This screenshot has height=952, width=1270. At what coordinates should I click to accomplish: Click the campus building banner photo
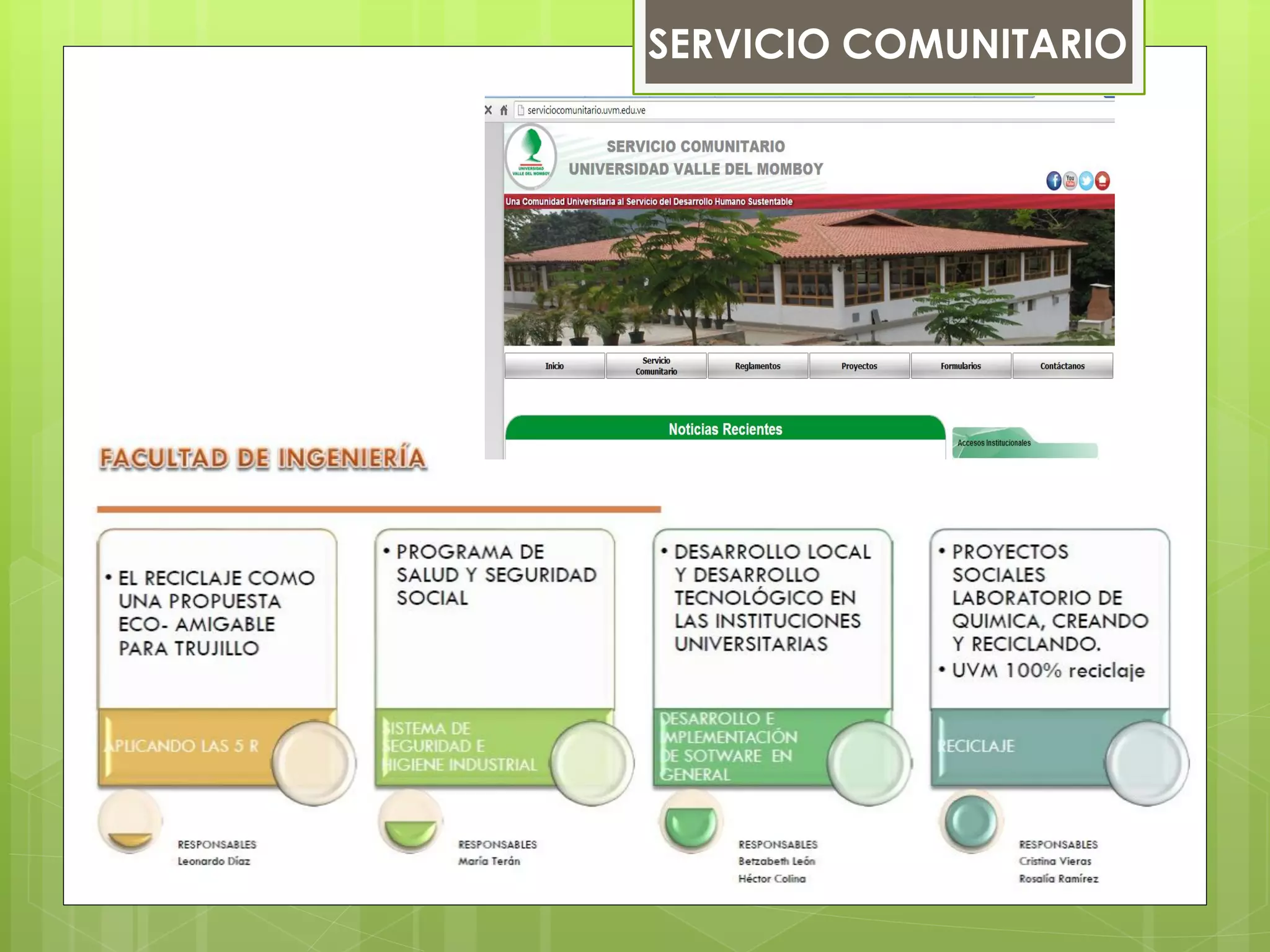(809, 277)
